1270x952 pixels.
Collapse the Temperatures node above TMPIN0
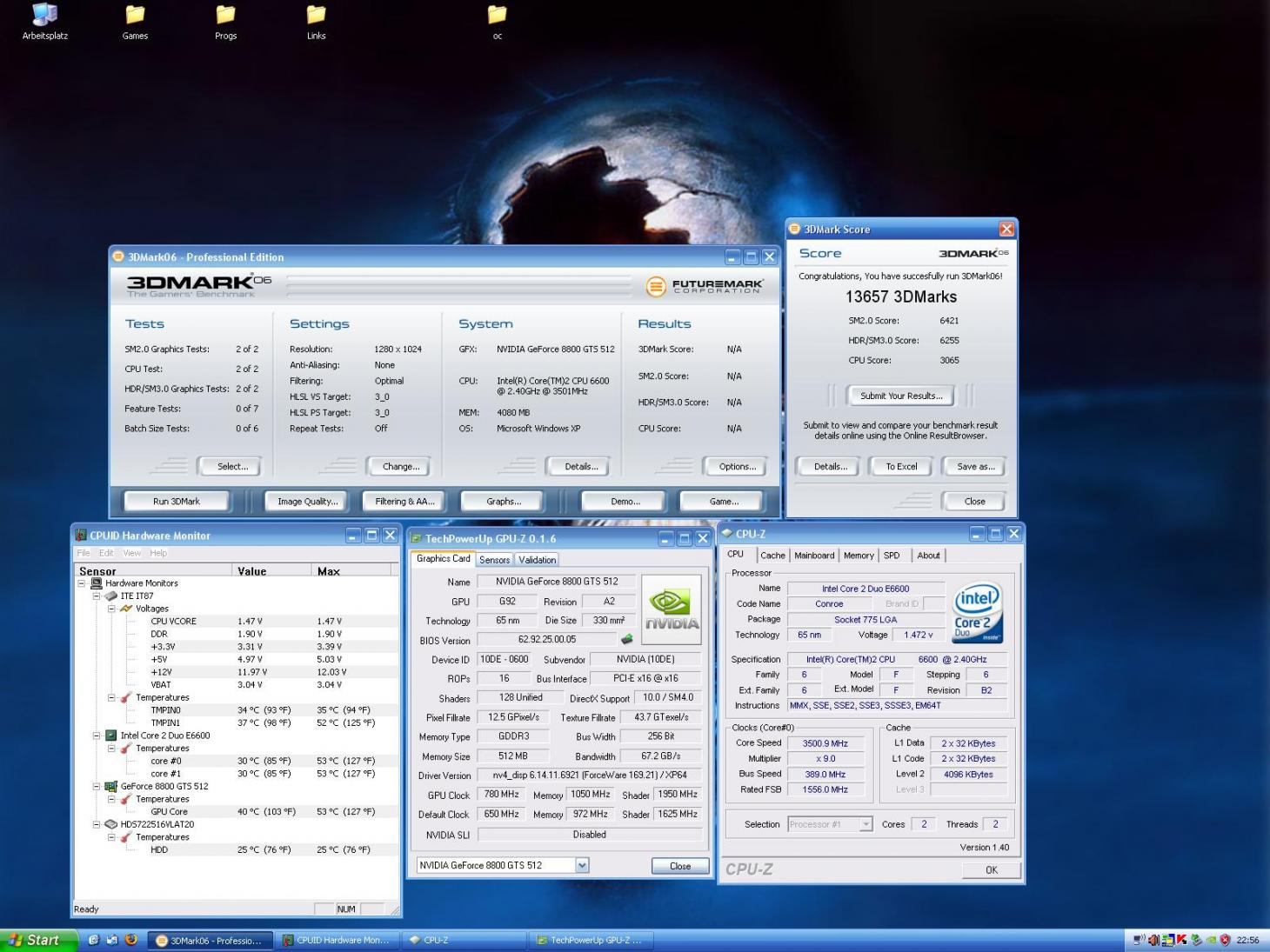coord(111,697)
